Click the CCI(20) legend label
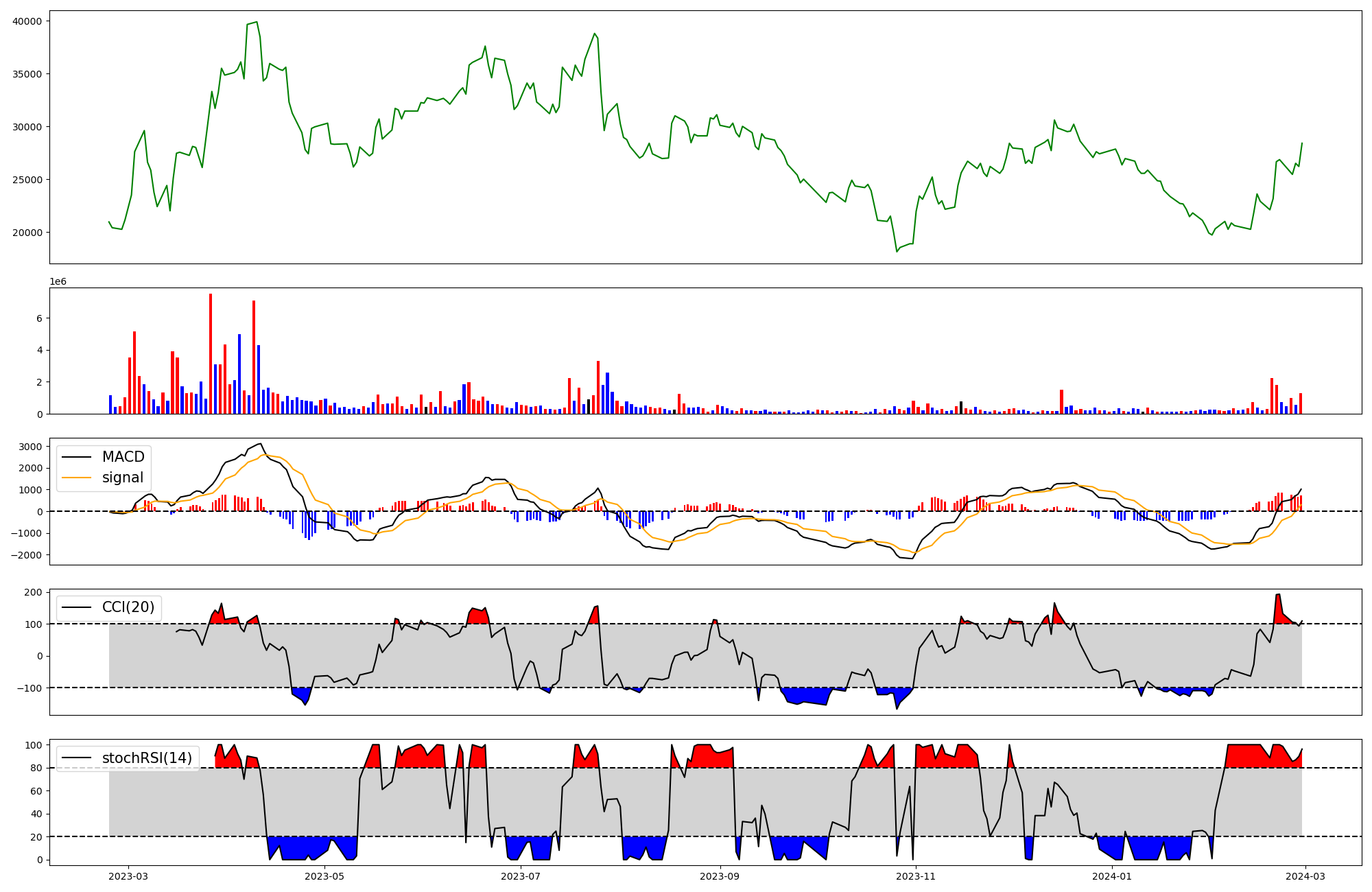The image size is (1372, 892). 128,607
